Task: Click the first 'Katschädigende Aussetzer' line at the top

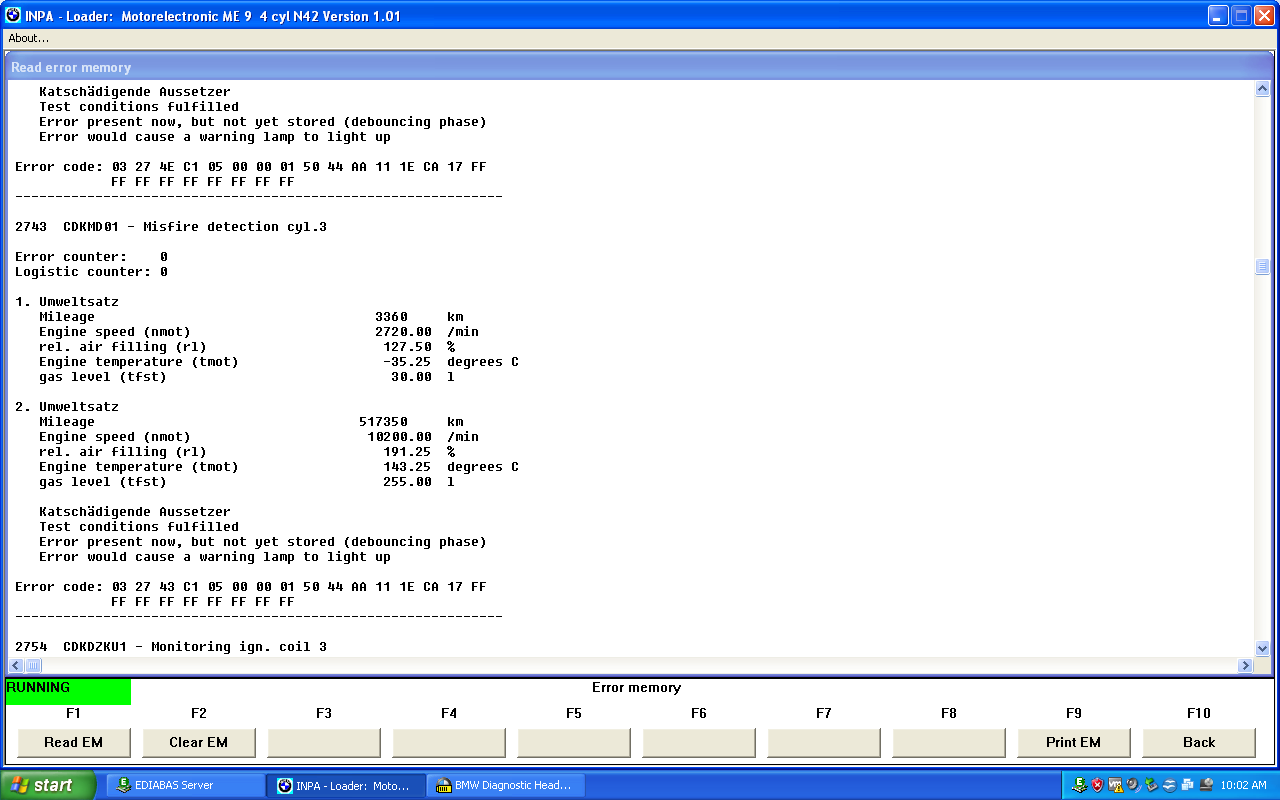Action: [x=135, y=92]
